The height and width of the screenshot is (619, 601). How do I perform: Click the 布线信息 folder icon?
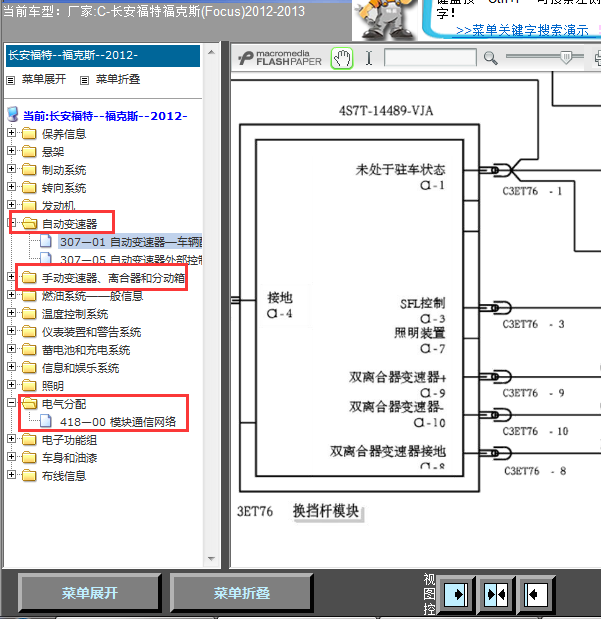(29, 475)
